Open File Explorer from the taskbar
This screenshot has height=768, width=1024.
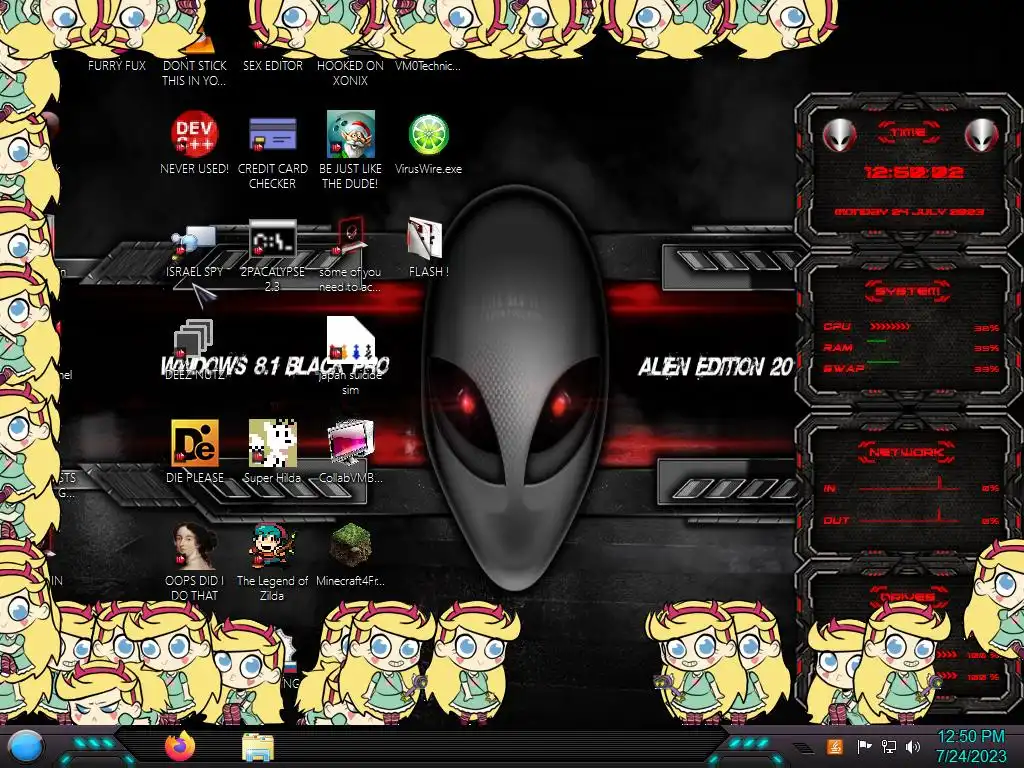[257, 748]
